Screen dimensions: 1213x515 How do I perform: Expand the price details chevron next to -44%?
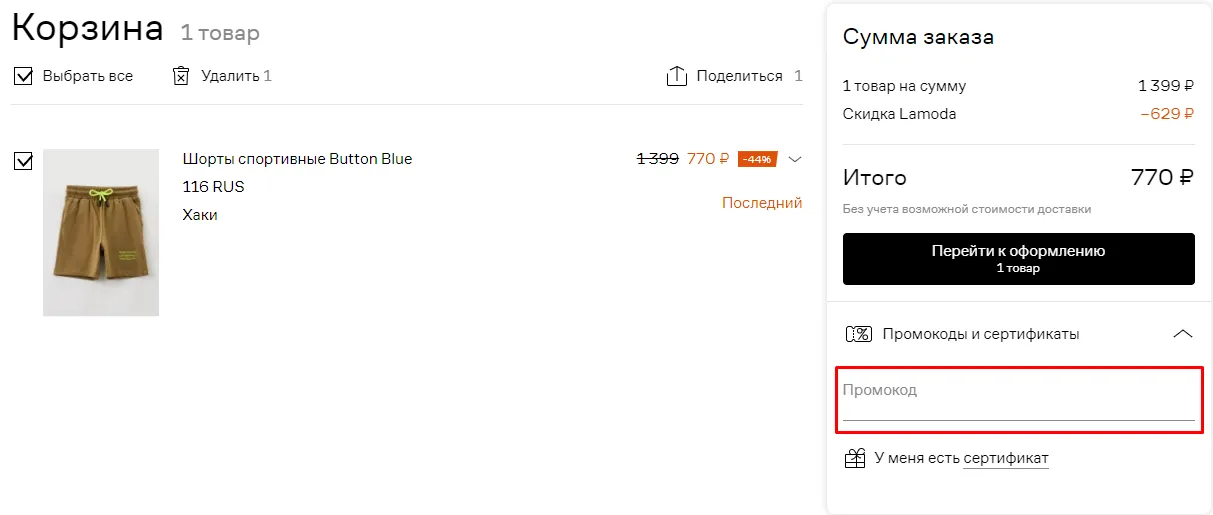[x=795, y=159]
